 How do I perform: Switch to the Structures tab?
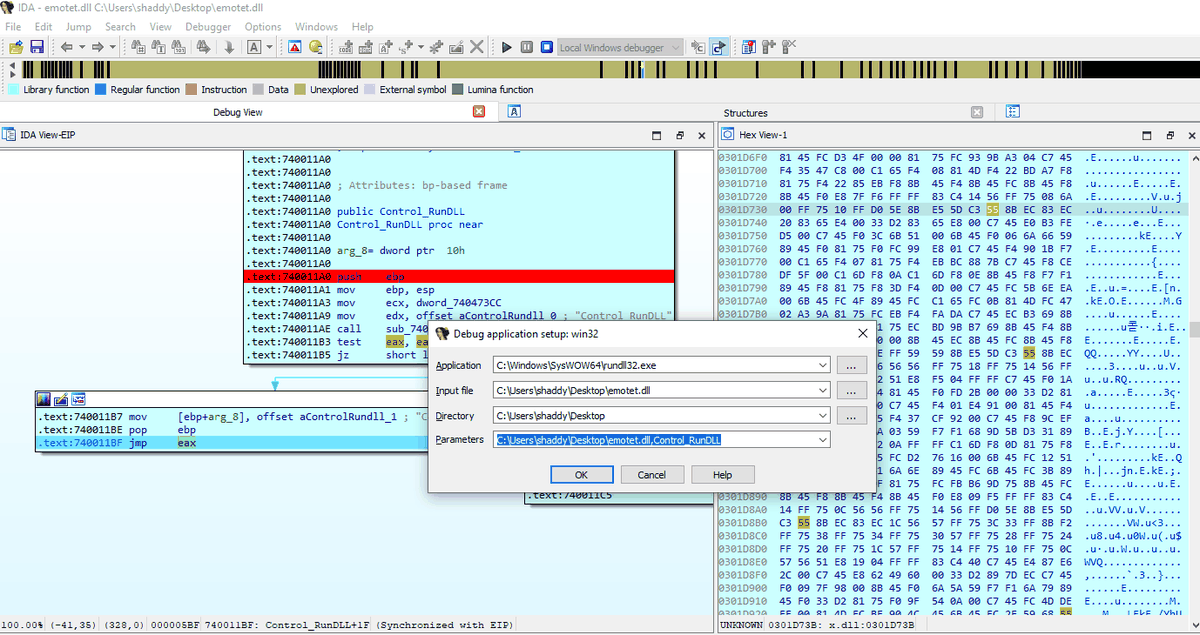(745, 113)
